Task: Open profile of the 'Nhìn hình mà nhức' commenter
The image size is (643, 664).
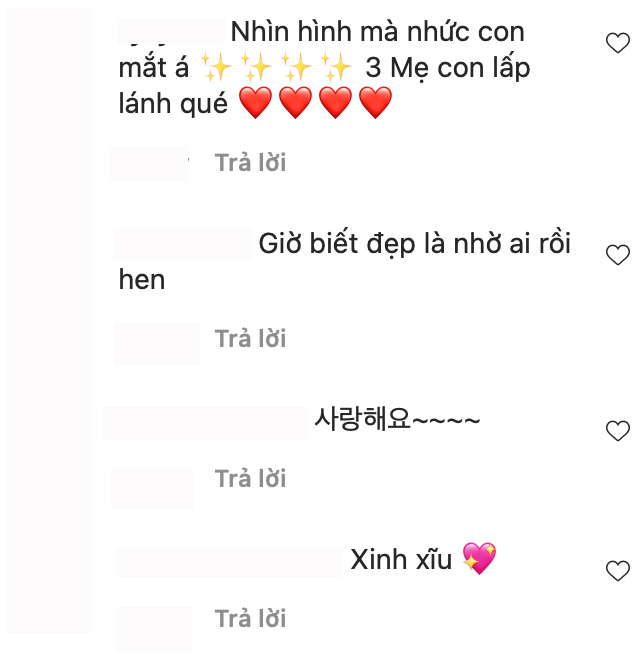Action: pos(170,33)
